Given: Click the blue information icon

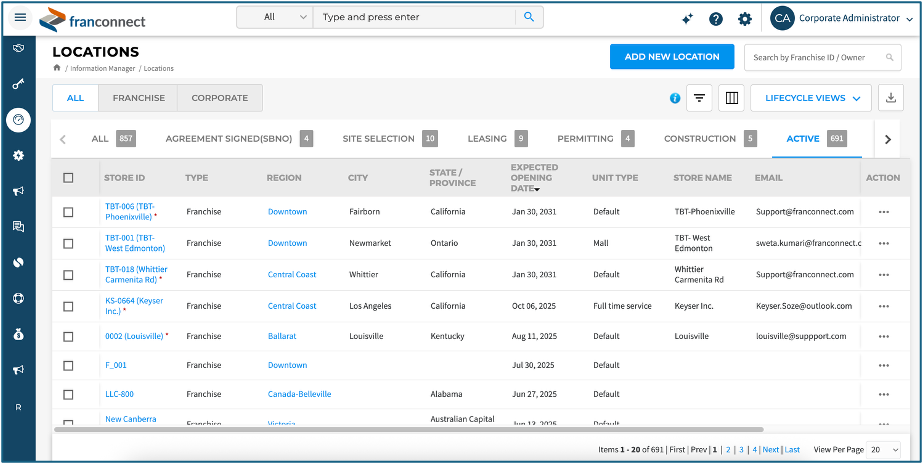Looking at the screenshot, I should point(675,98).
